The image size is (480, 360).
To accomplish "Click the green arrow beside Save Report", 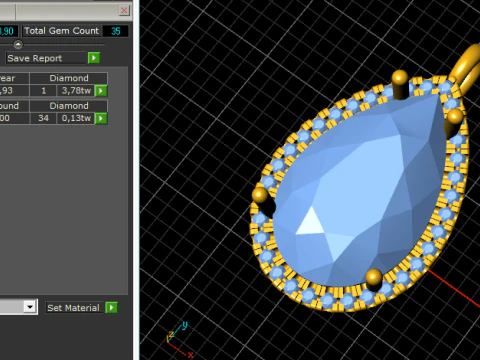I will coord(94,58).
